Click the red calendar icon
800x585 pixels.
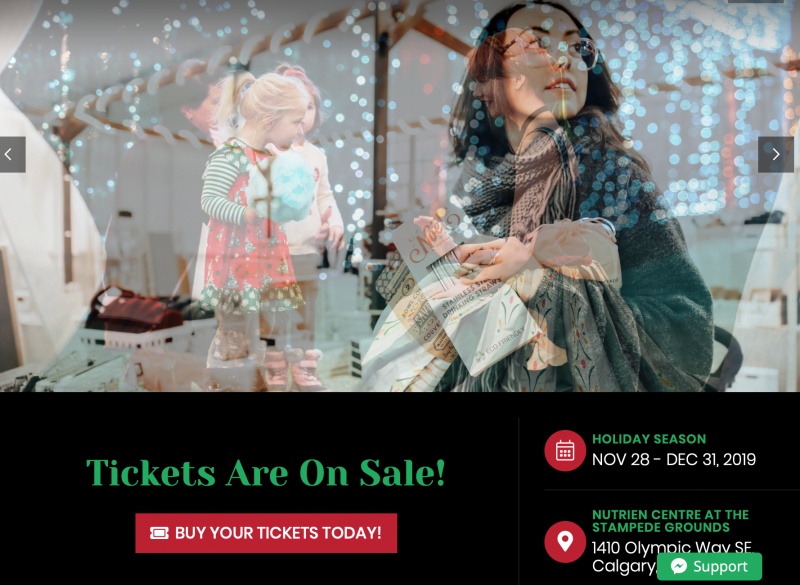tap(565, 451)
